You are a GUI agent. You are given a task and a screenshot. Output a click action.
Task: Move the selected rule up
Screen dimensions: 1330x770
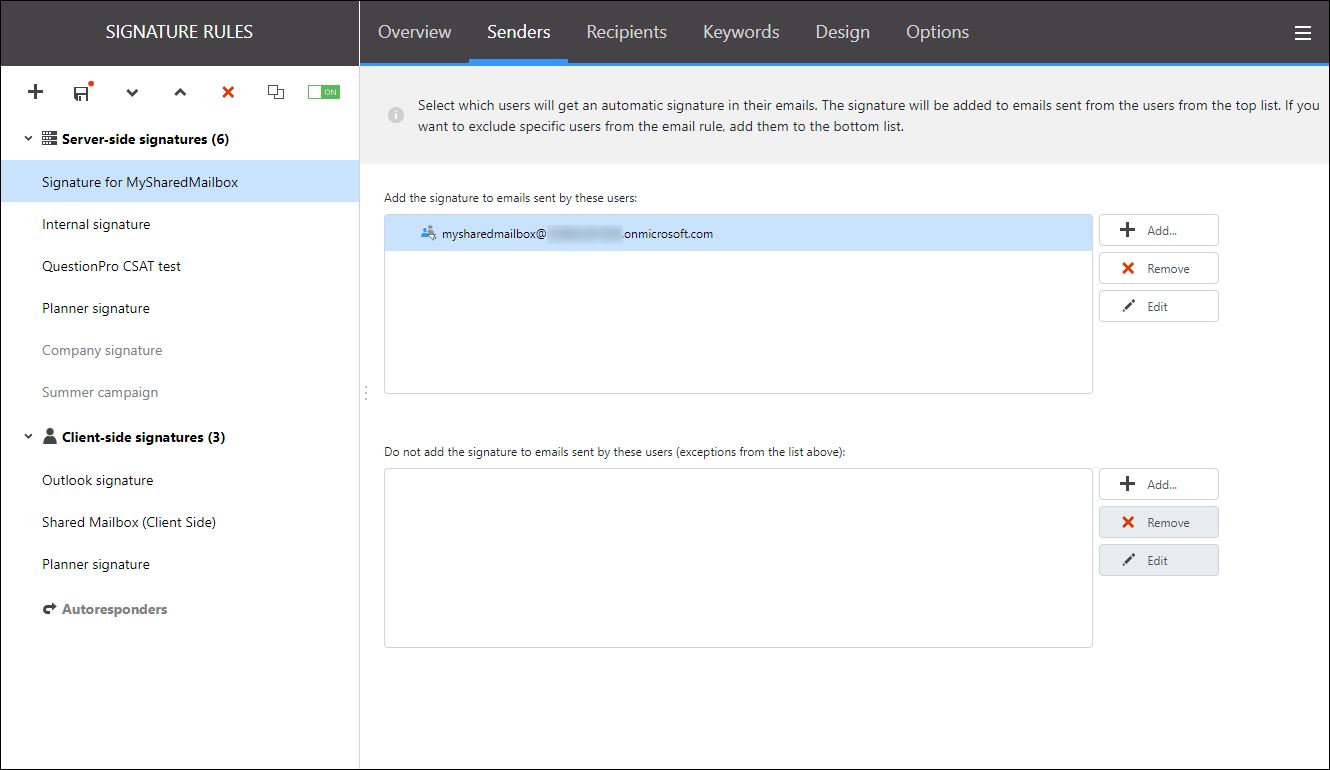[x=180, y=91]
